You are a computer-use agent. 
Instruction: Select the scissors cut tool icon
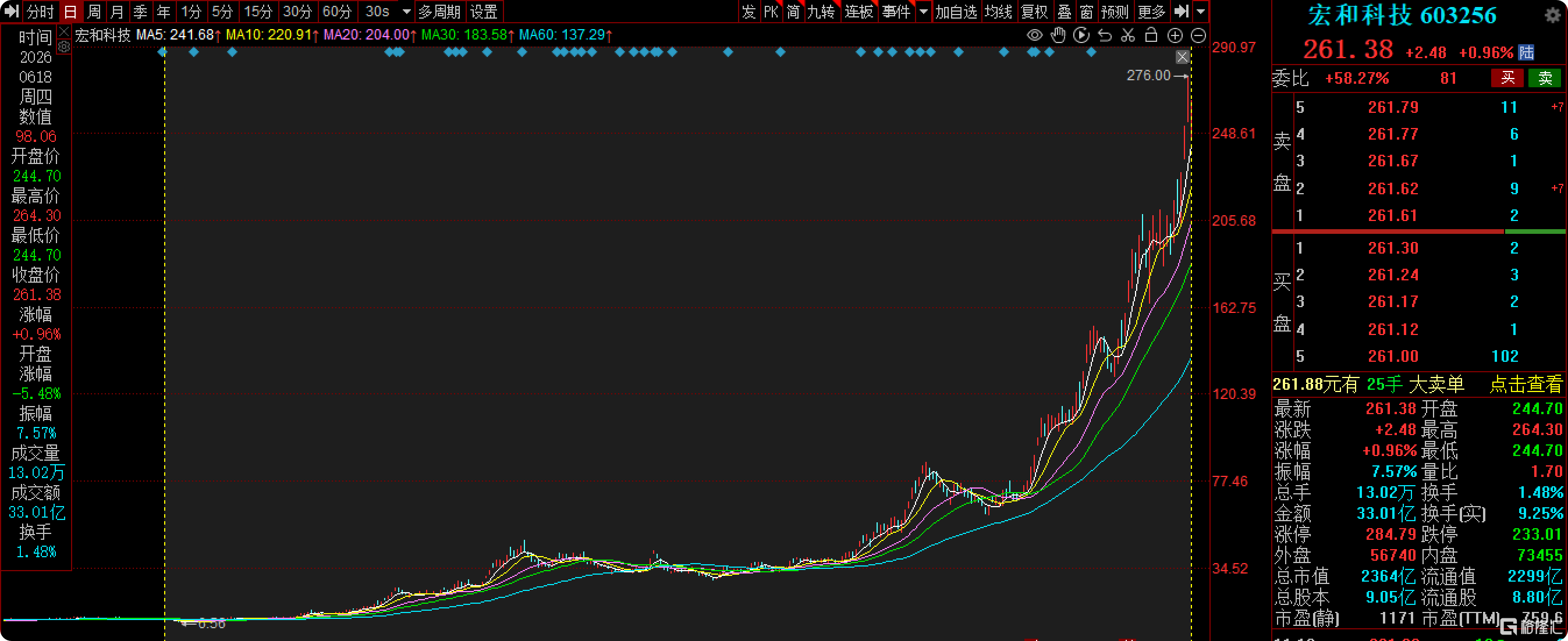1128,35
